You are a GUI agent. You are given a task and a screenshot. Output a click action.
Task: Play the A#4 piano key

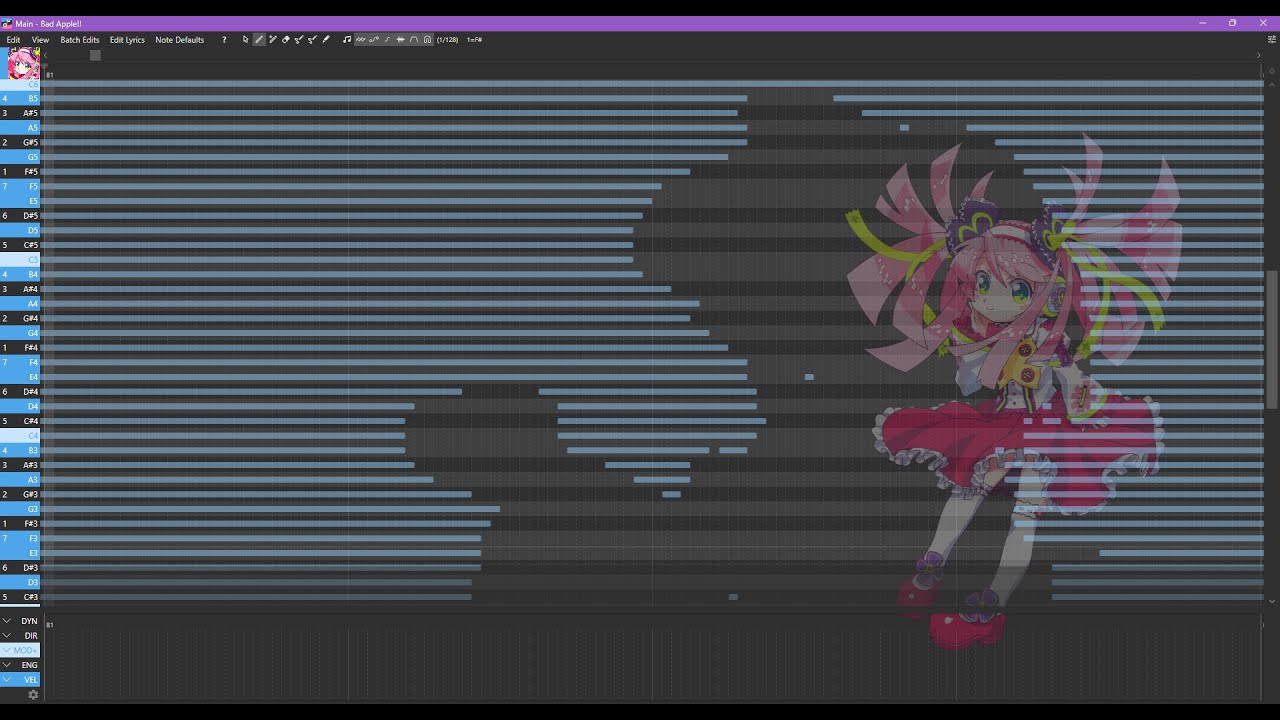point(20,289)
